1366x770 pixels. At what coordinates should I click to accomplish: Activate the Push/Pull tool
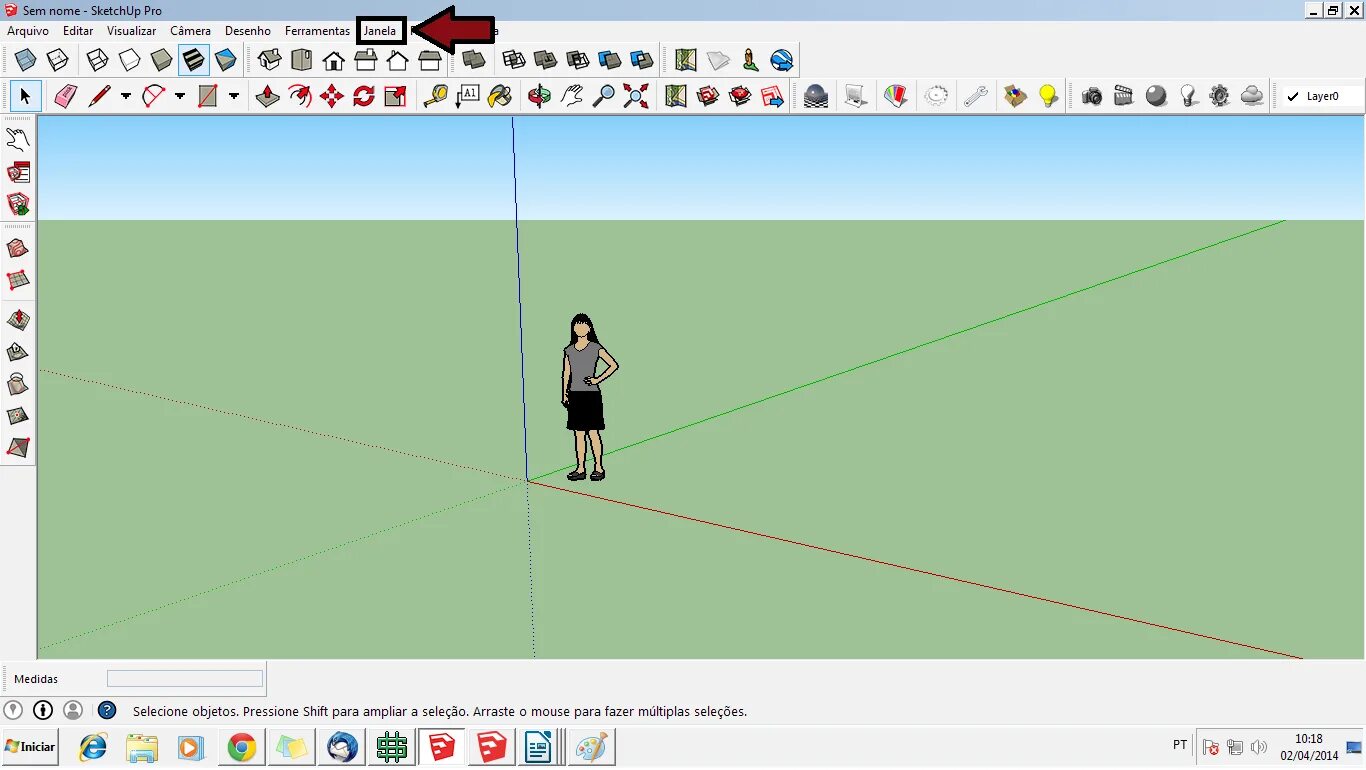[267, 96]
